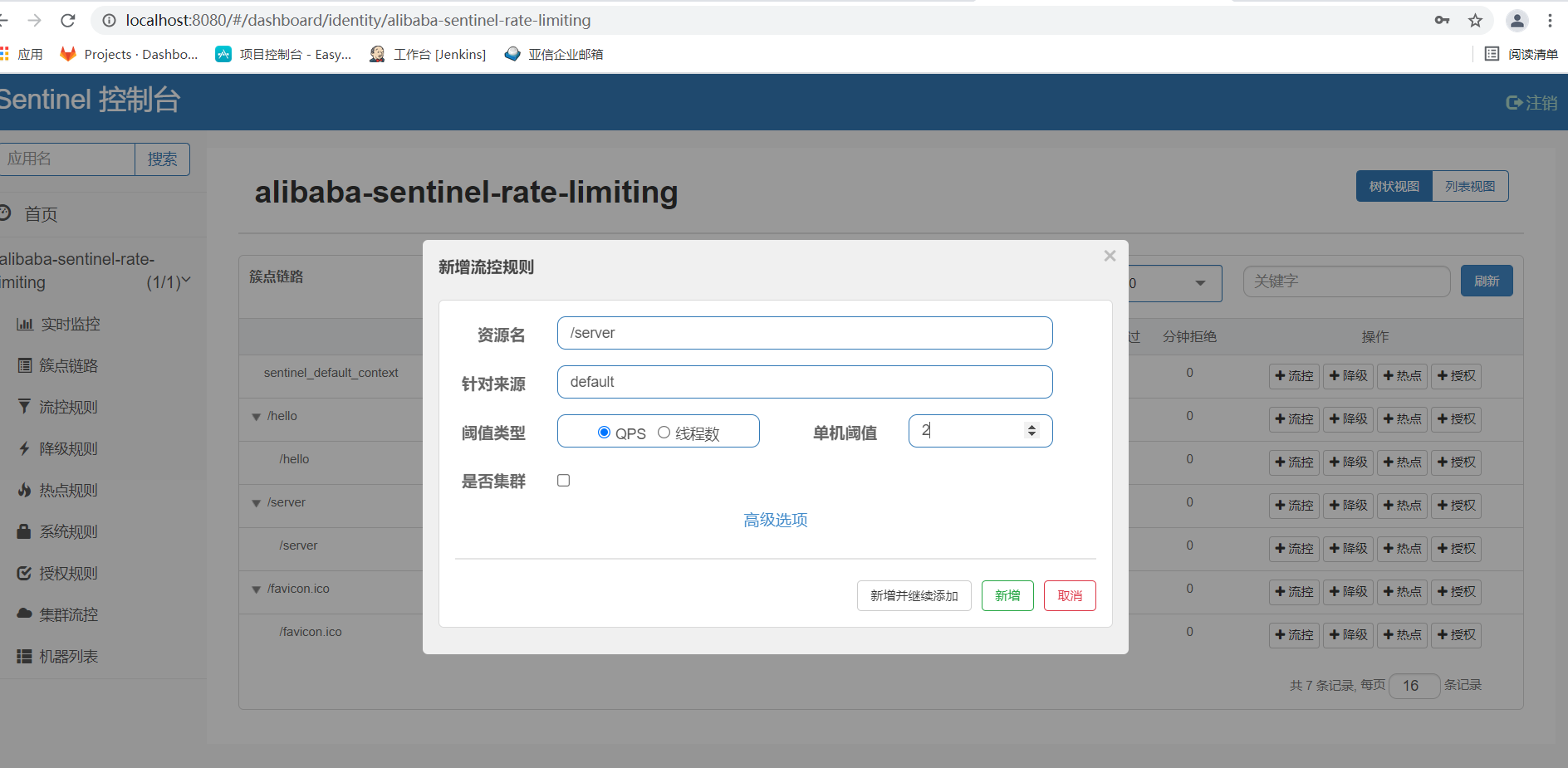Open the 项目控制台 Easy bookmark

pos(284,54)
